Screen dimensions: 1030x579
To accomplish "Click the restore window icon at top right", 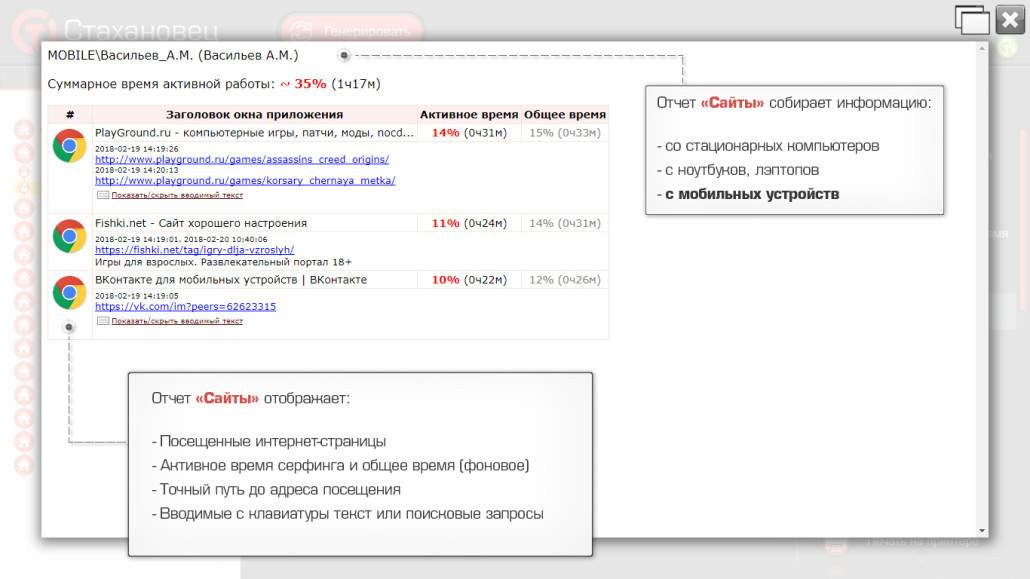I will (972, 20).
